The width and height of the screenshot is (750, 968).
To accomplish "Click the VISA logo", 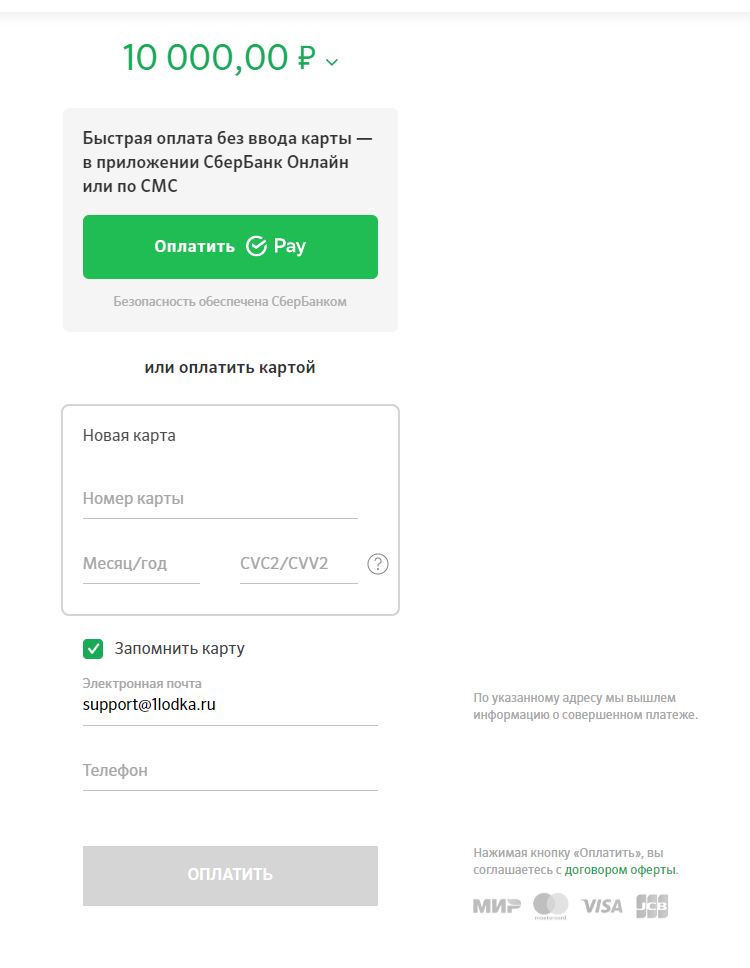I will click(x=602, y=906).
